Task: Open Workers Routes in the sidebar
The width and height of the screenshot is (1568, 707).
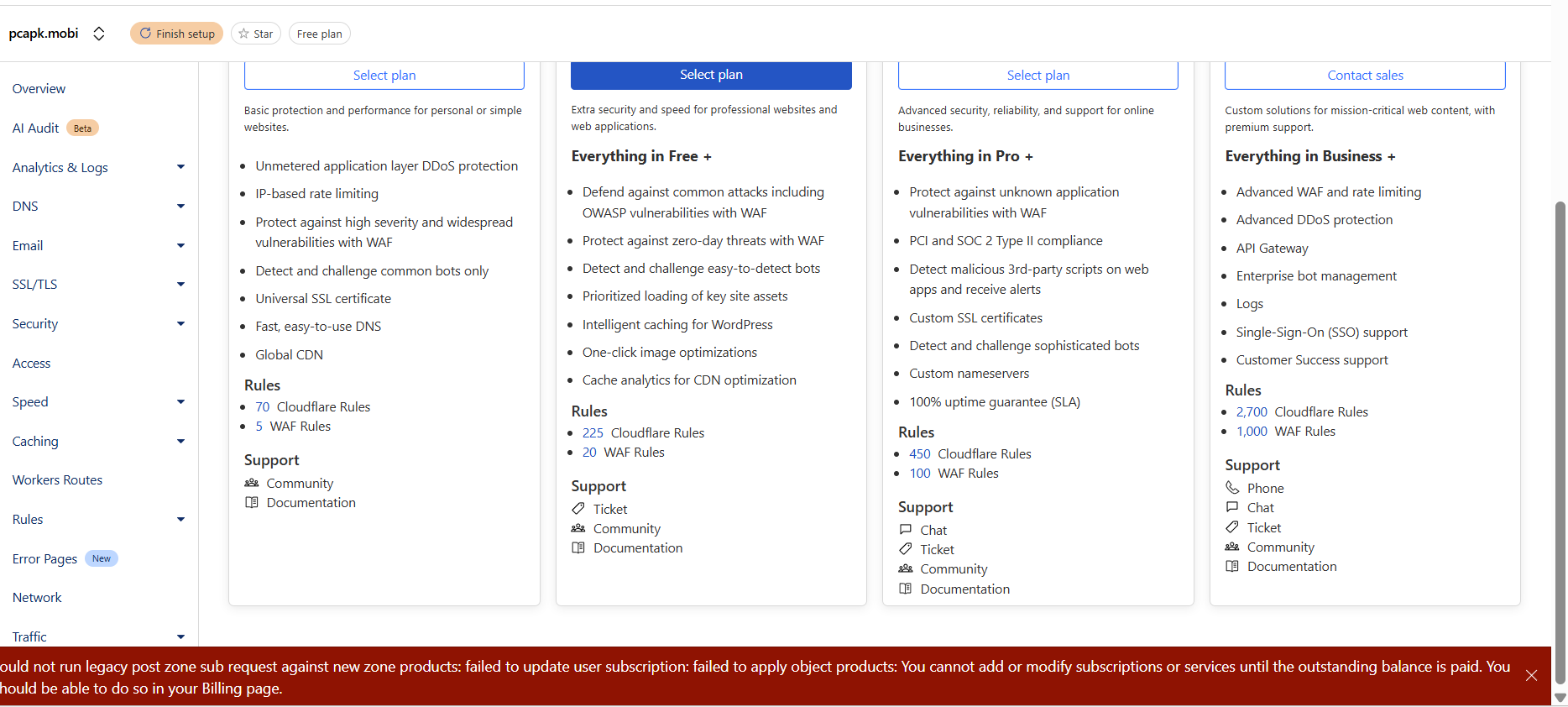Action: tap(57, 480)
